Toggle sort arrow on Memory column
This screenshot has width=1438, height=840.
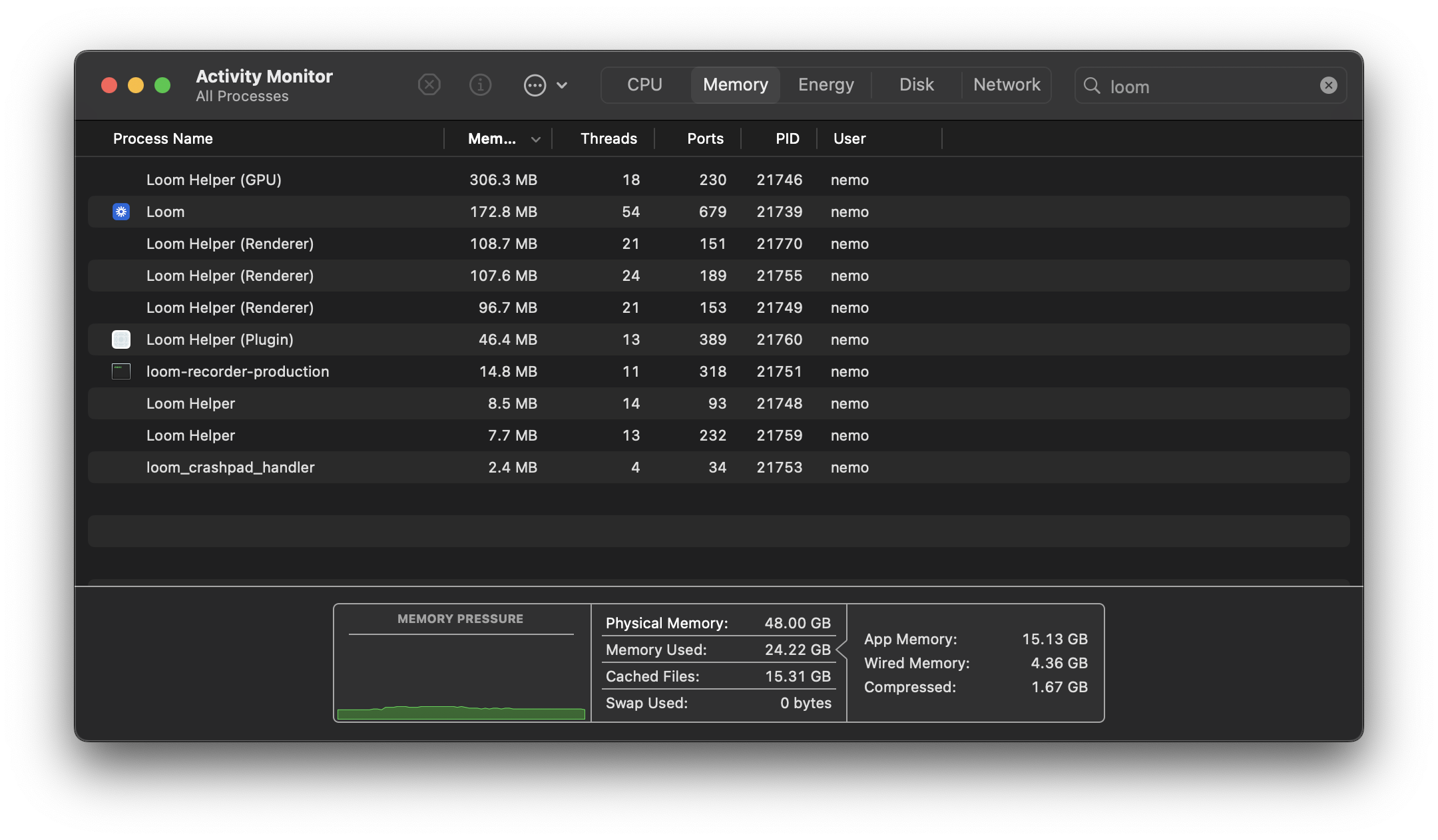(535, 139)
